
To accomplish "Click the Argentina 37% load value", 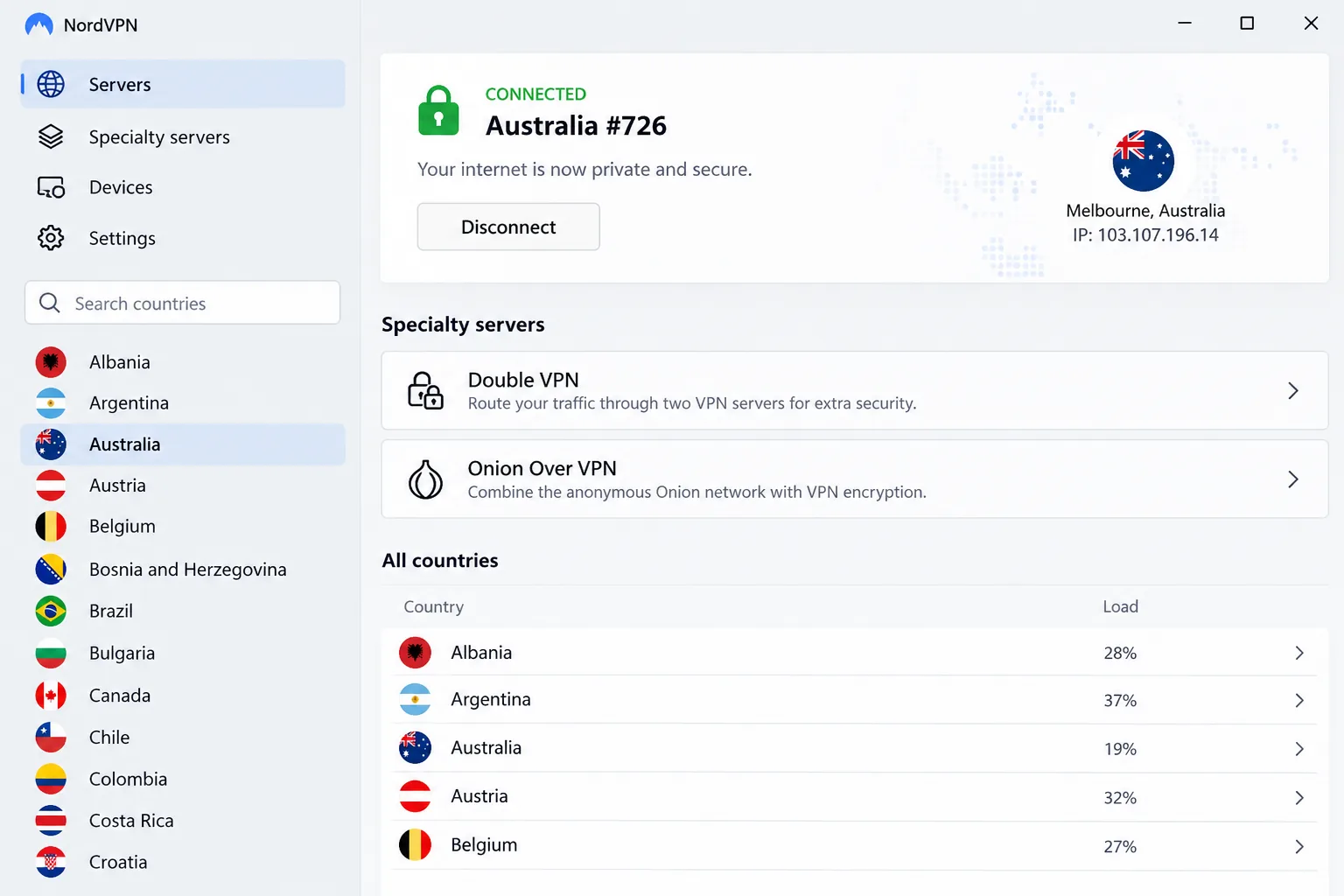I will (x=1120, y=700).
